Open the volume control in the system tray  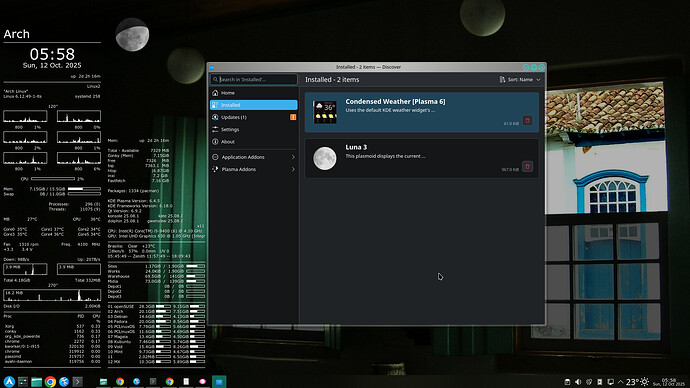[578, 382]
